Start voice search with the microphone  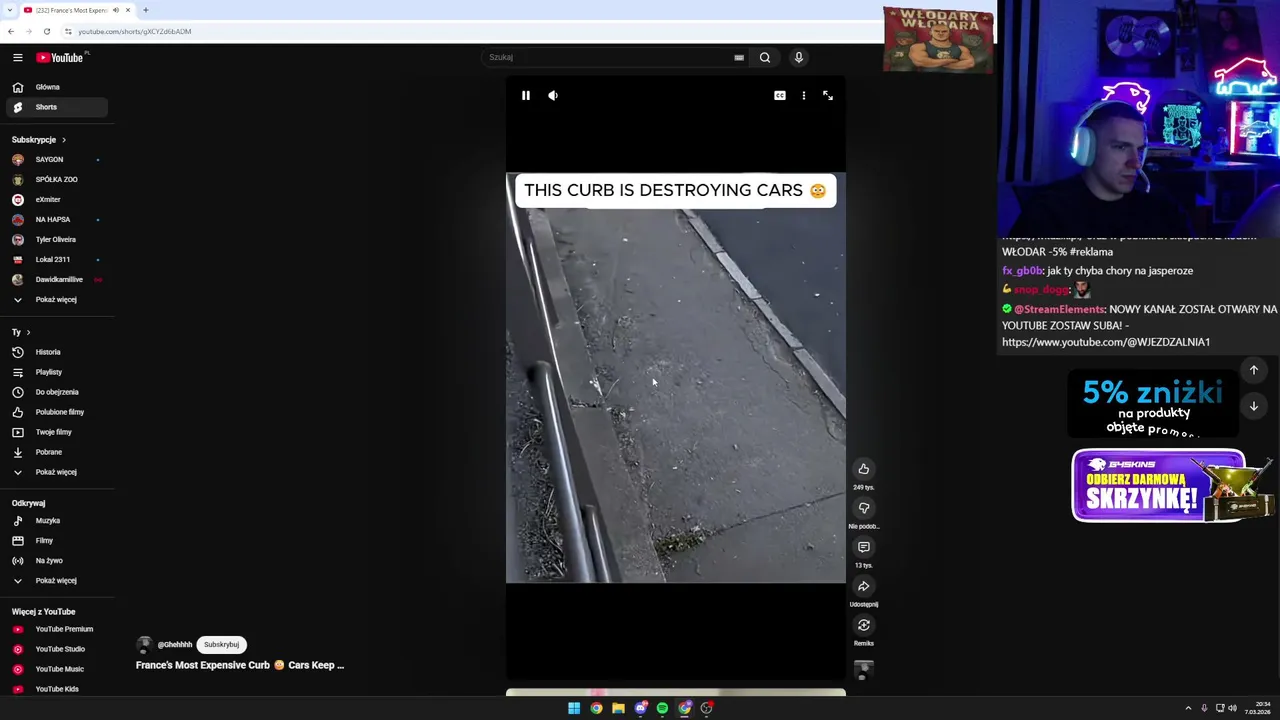click(799, 57)
